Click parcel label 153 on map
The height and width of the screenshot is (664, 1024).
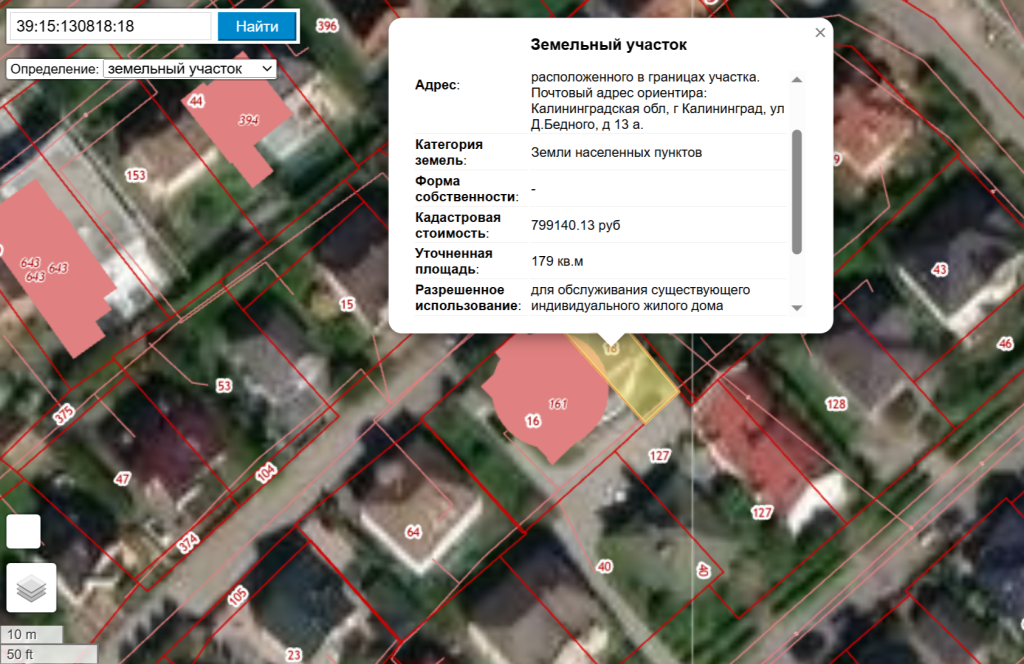135,175
